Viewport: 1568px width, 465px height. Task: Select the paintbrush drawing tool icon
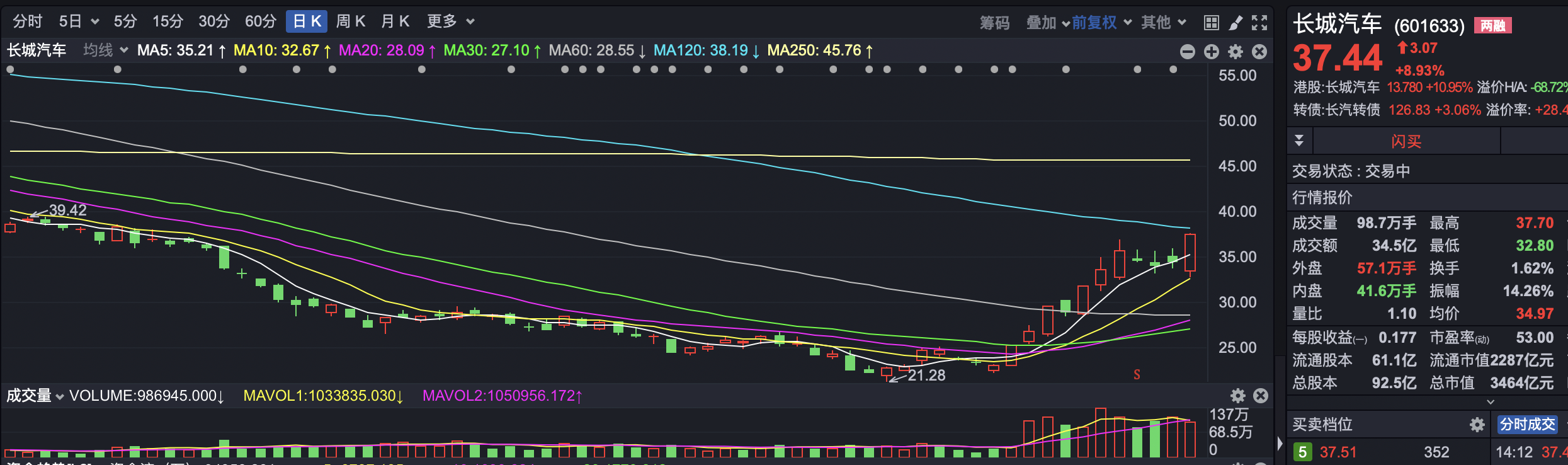1236,23
